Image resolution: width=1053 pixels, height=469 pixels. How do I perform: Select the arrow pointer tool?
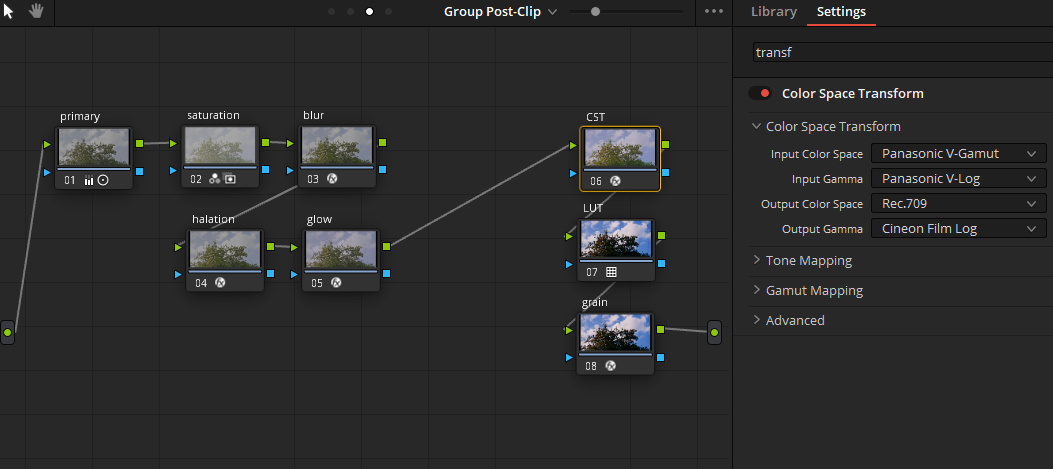[9, 11]
